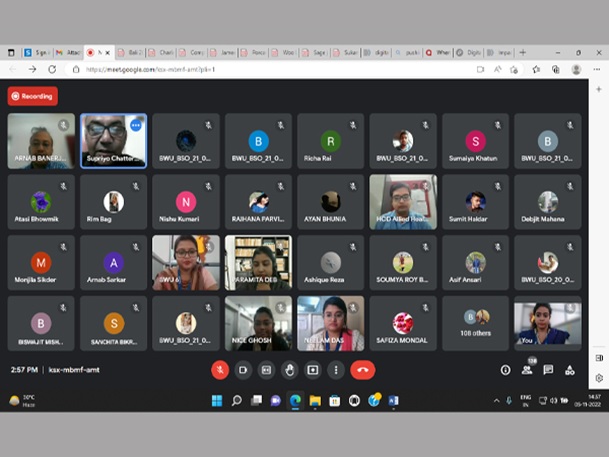The image size is (609, 457).
Task: Unmute microphone in the call controls
Action: click(220, 370)
